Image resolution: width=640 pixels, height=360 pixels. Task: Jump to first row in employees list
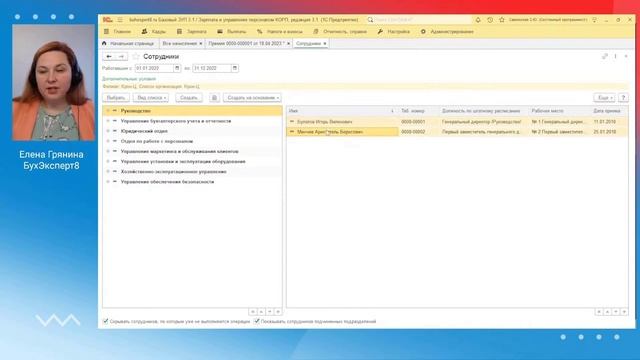[599, 312]
